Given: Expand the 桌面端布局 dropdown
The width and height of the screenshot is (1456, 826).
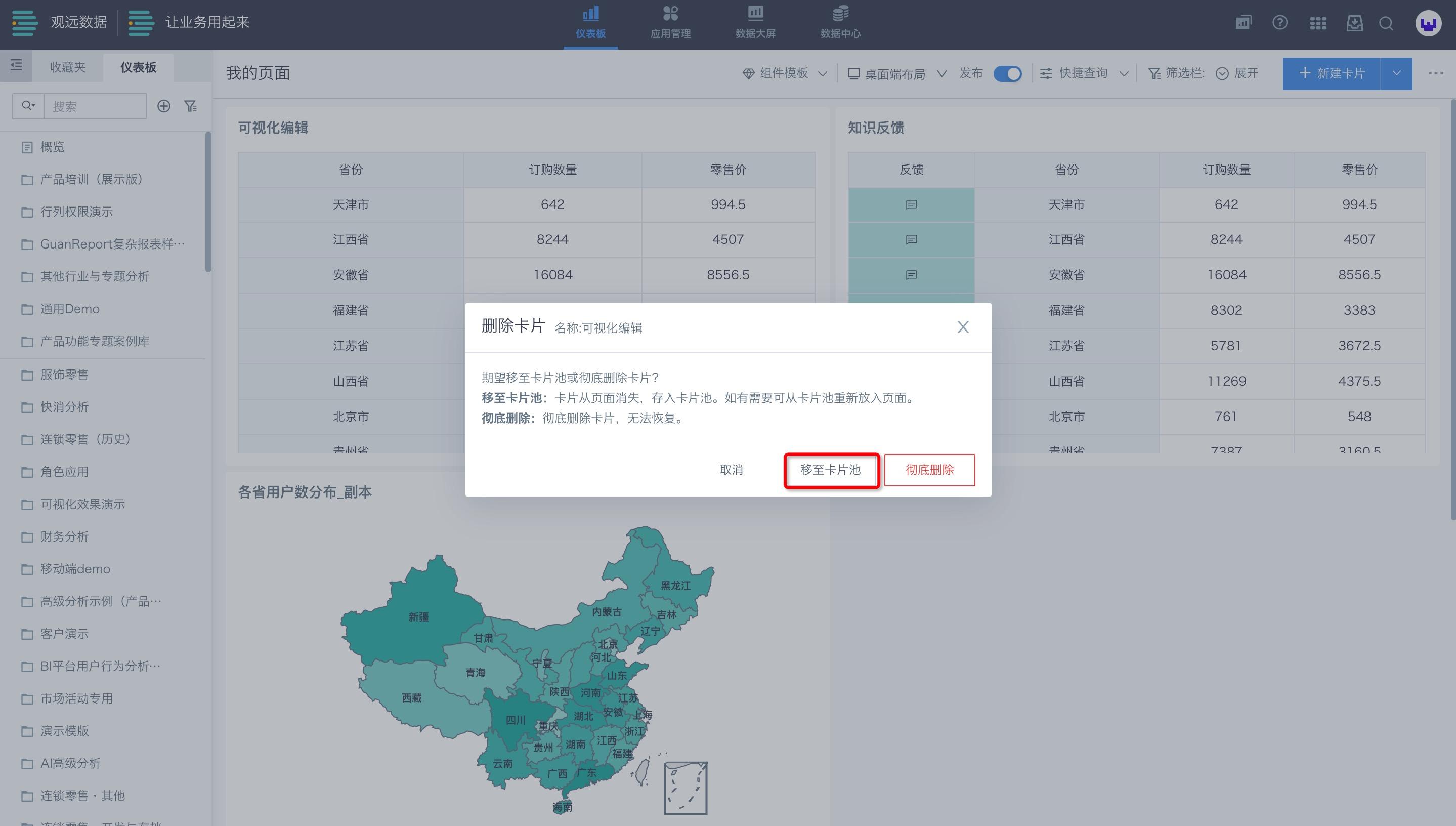Looking at the screenshot, I should [x=896, y=74].
